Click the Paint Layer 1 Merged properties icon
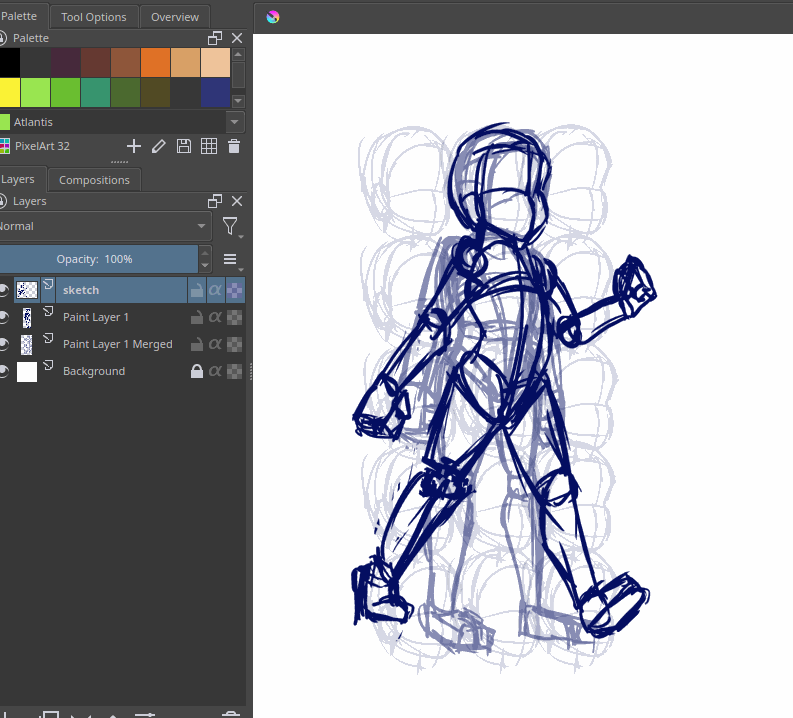793x718 pixels. click(48, 338)
